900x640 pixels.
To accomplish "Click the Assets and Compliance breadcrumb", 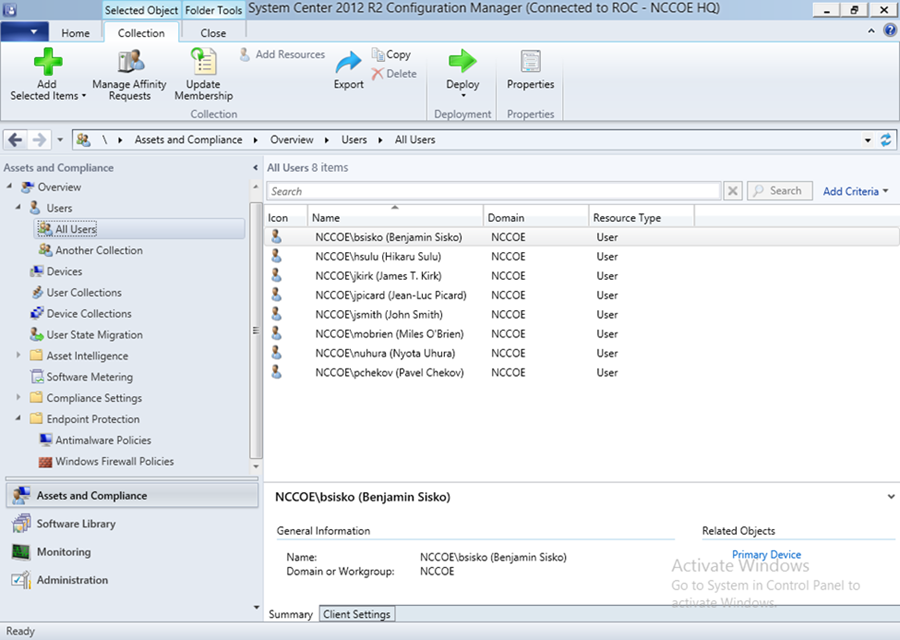I will pyautogui.click(x=188, y=139).
